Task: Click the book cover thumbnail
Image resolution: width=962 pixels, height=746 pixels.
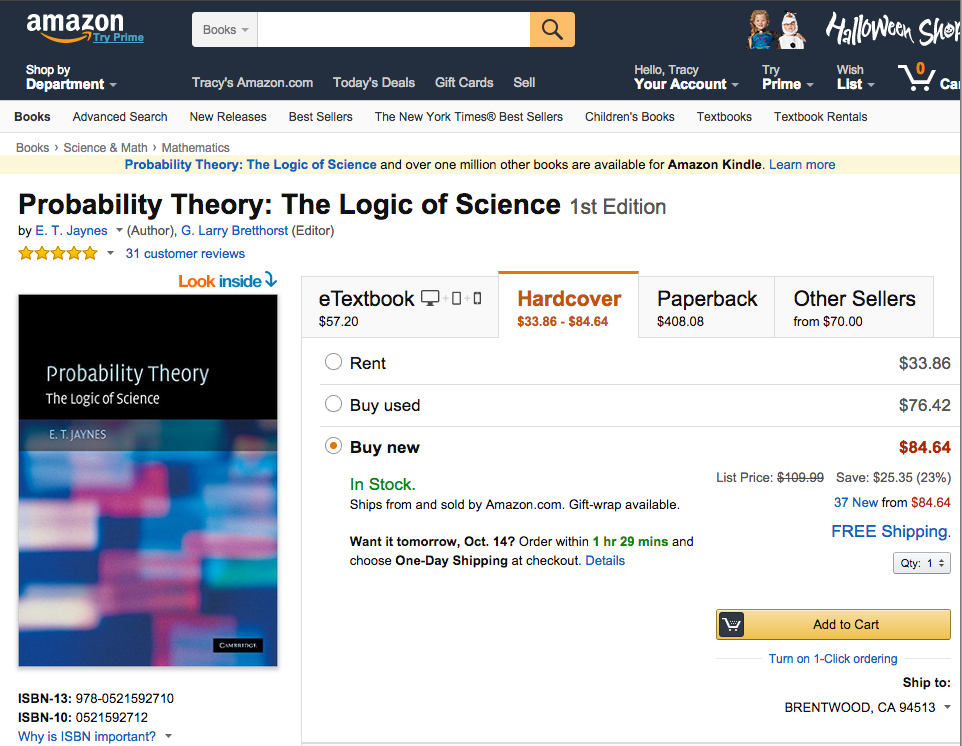Action: (x=148, y=481)
